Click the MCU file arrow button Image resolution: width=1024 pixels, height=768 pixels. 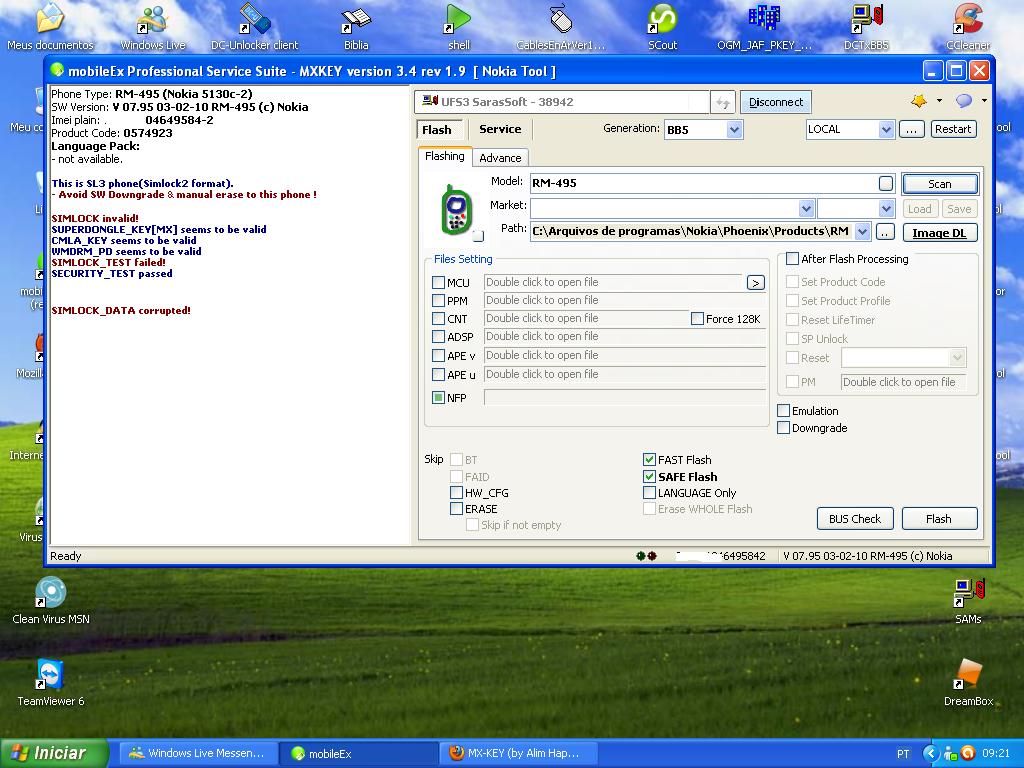(x=756, y=283)
